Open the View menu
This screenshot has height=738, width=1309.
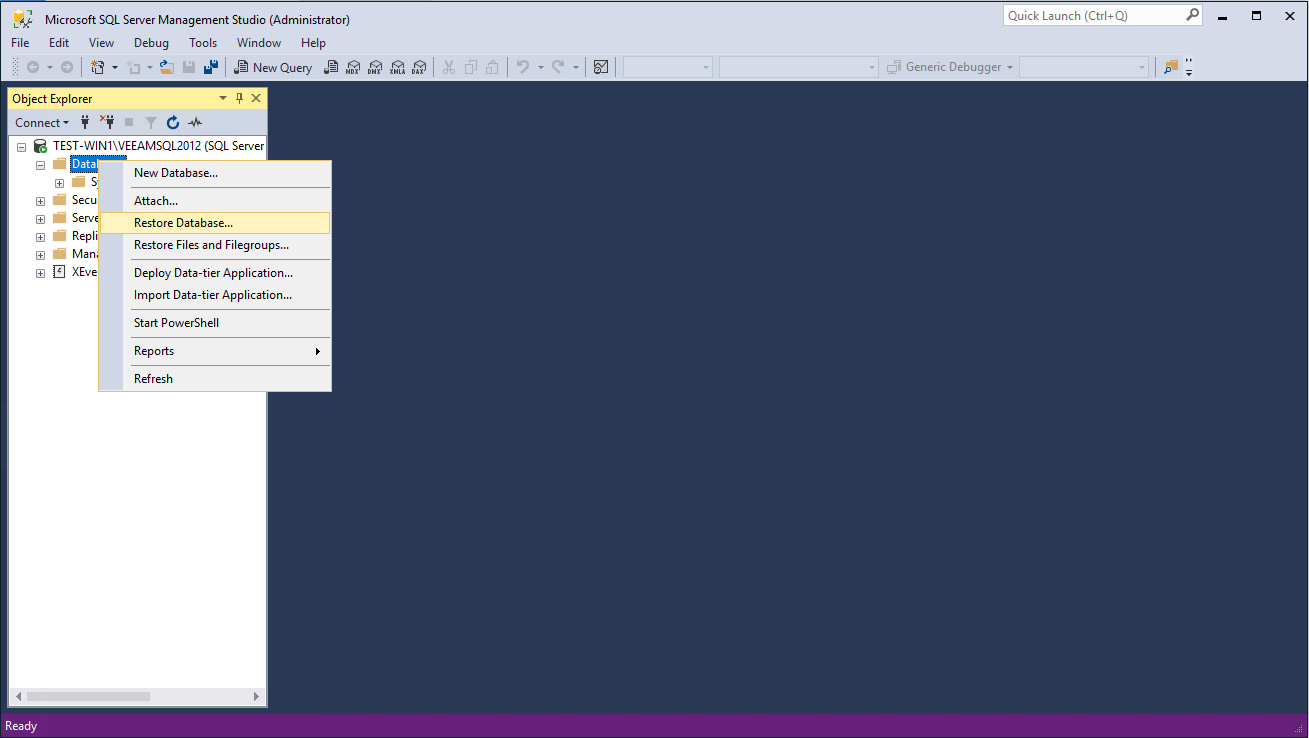click(x=101, y=43)
